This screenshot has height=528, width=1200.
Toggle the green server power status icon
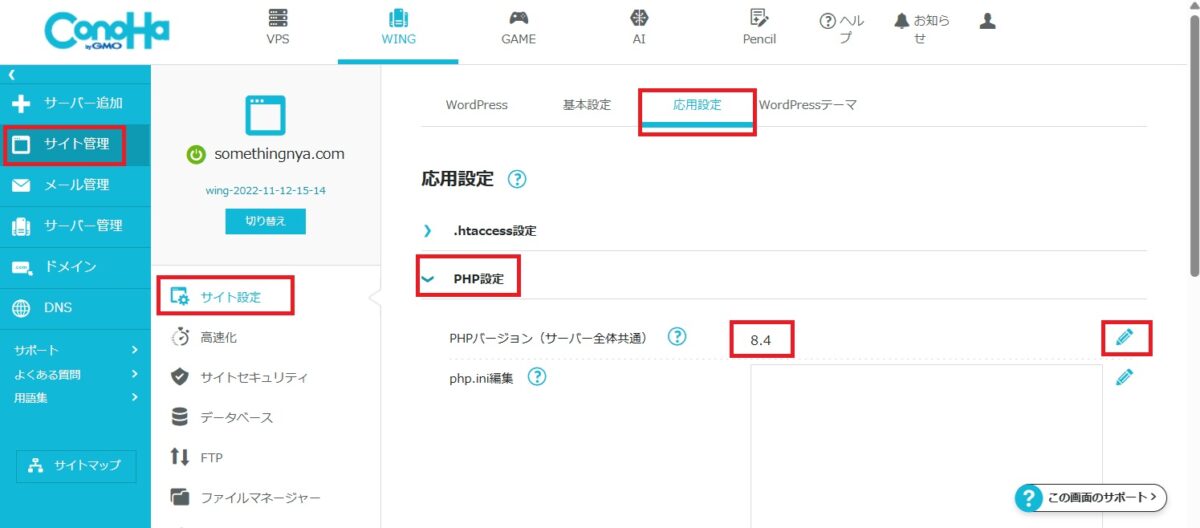[x=197, y=154]
